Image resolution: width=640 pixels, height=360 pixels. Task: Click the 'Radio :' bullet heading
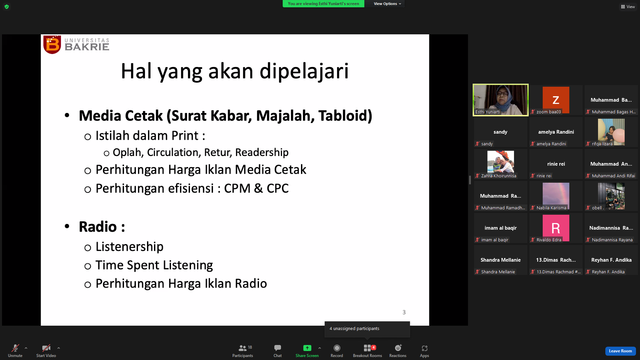pyautogui.click(x=102, y=227)
